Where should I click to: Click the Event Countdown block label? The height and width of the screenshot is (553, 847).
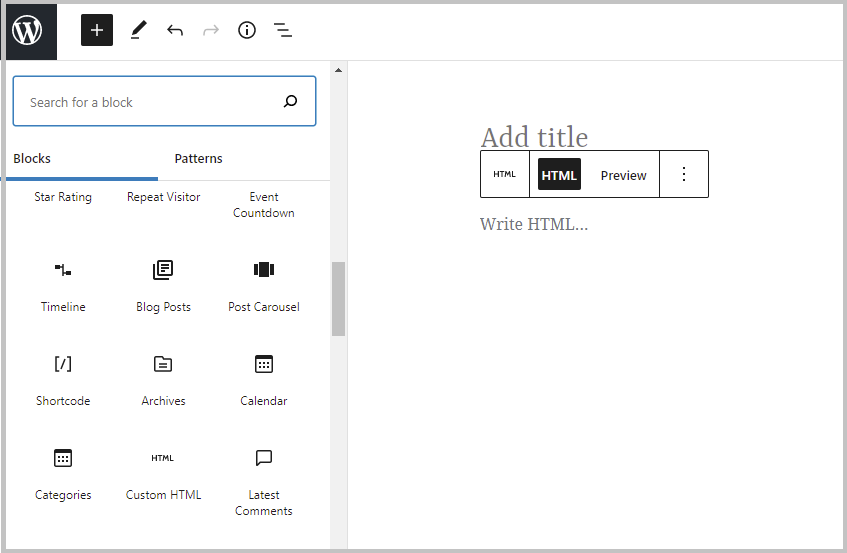[x=264, y=205]
